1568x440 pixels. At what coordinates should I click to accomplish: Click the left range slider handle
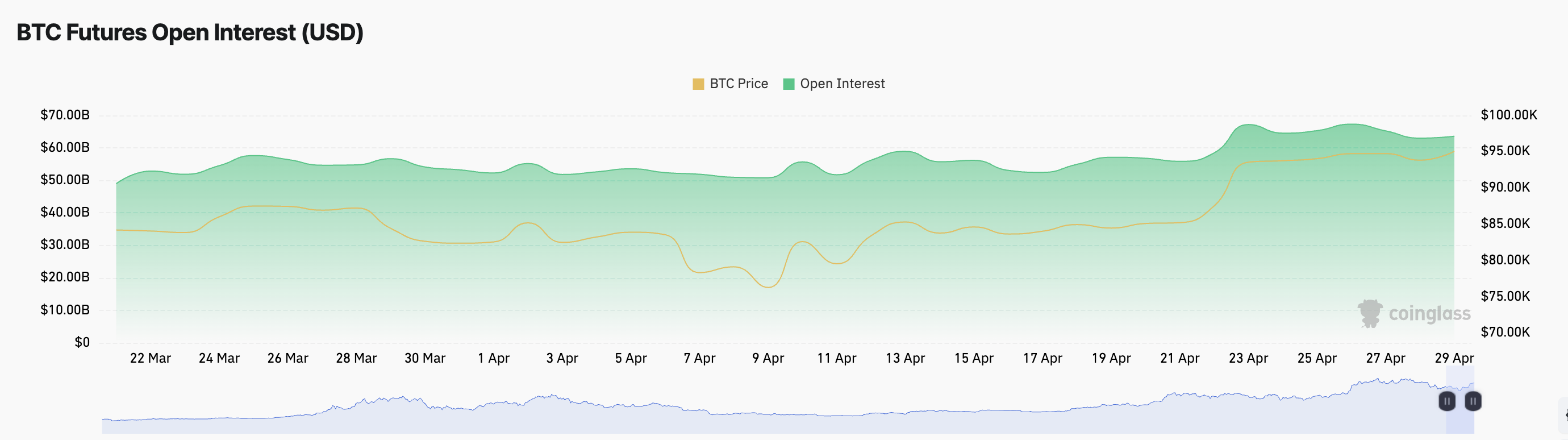click(1447, 401)
